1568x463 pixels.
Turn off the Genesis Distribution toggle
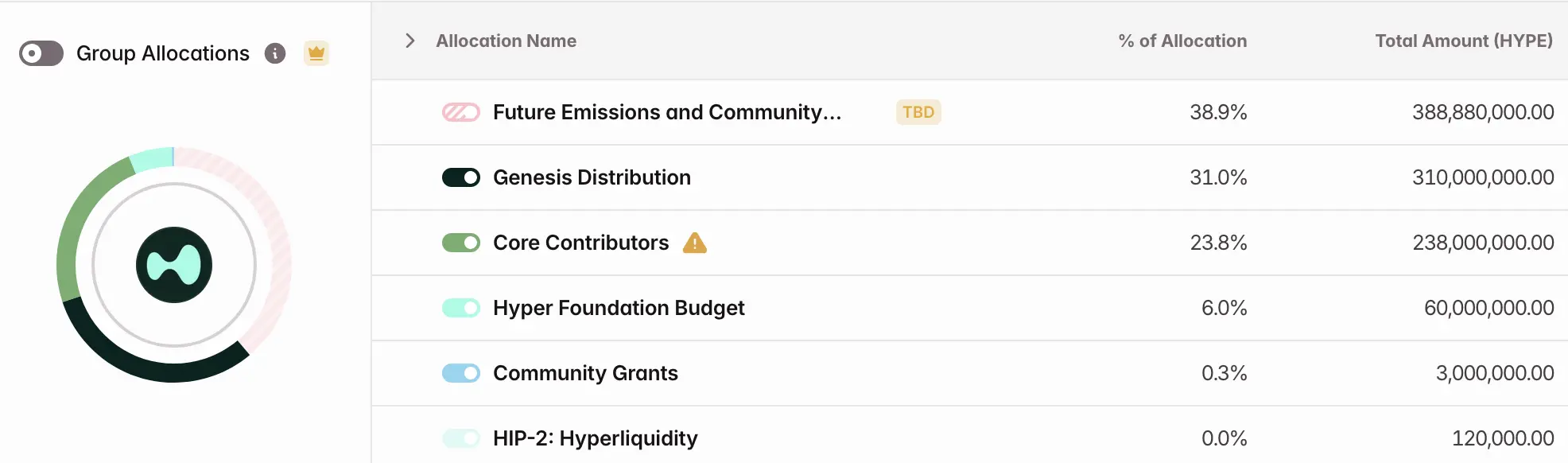[461, 177]
